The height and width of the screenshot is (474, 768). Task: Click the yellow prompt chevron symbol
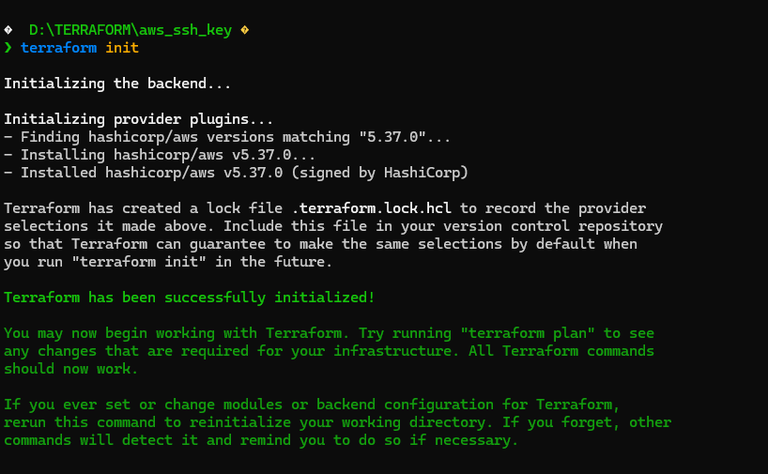click(x=8, y=48)
